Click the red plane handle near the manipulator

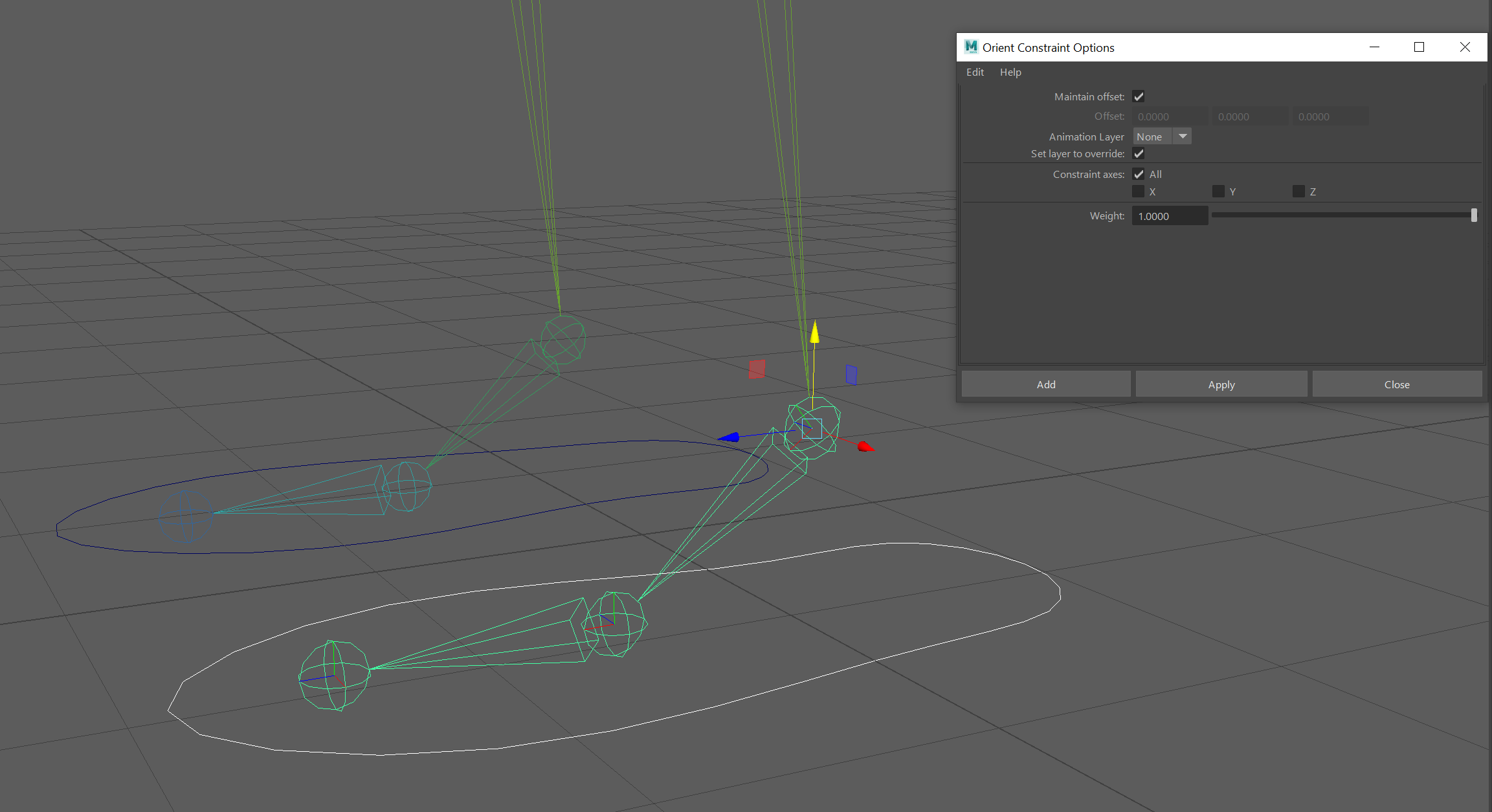(756, 369)
